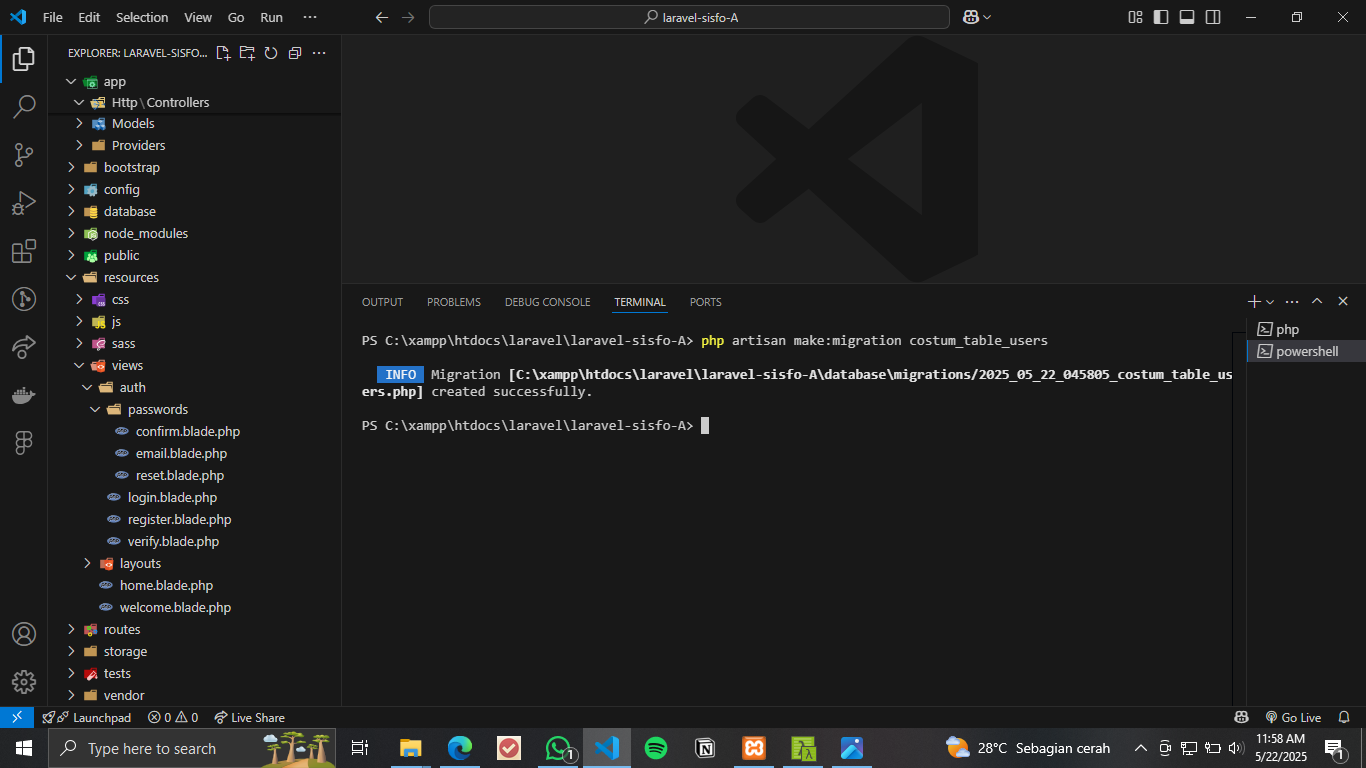This screenshot has height=768, width=1366.
Task: Collapse the resources folder
Action: tap(131, 277)
